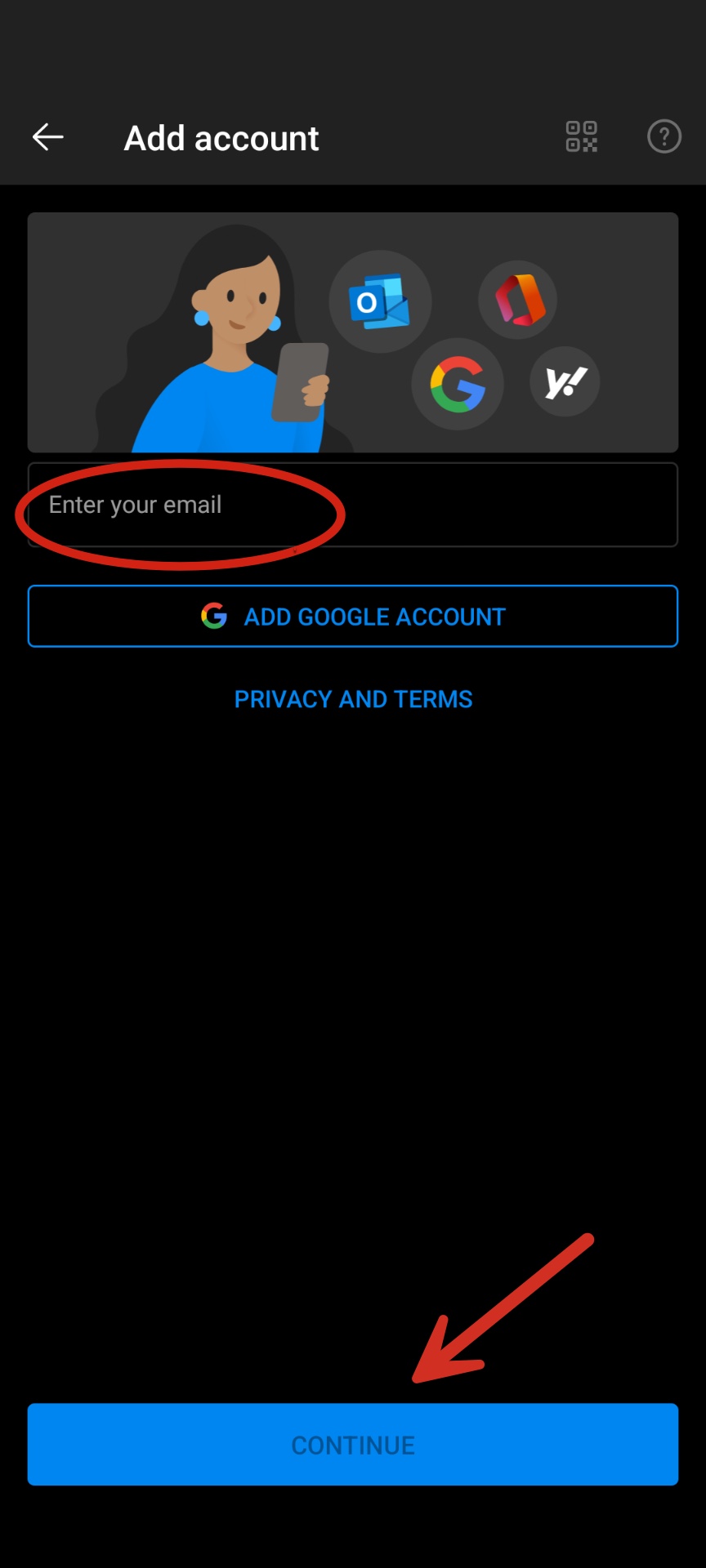
Task: Click the Office logo in the banner
Action: point(518,300)
